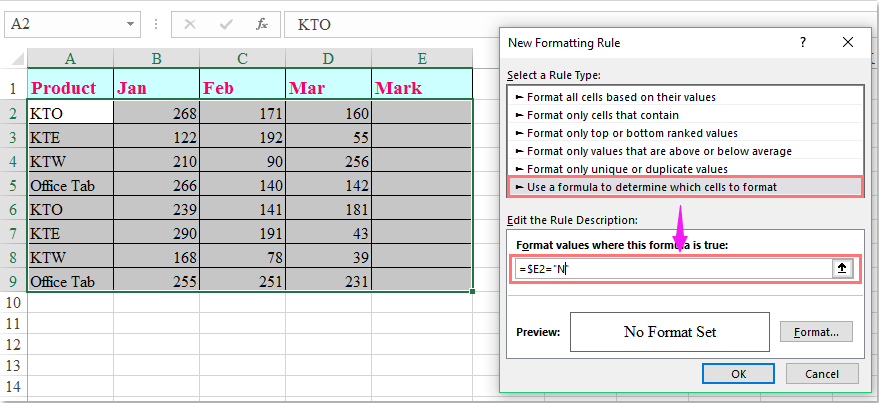Viewport: 879px width, 403px height.
Task: Select 'Format all cells based on their values'
Action: pyautogui.click(x=621, y=97)
